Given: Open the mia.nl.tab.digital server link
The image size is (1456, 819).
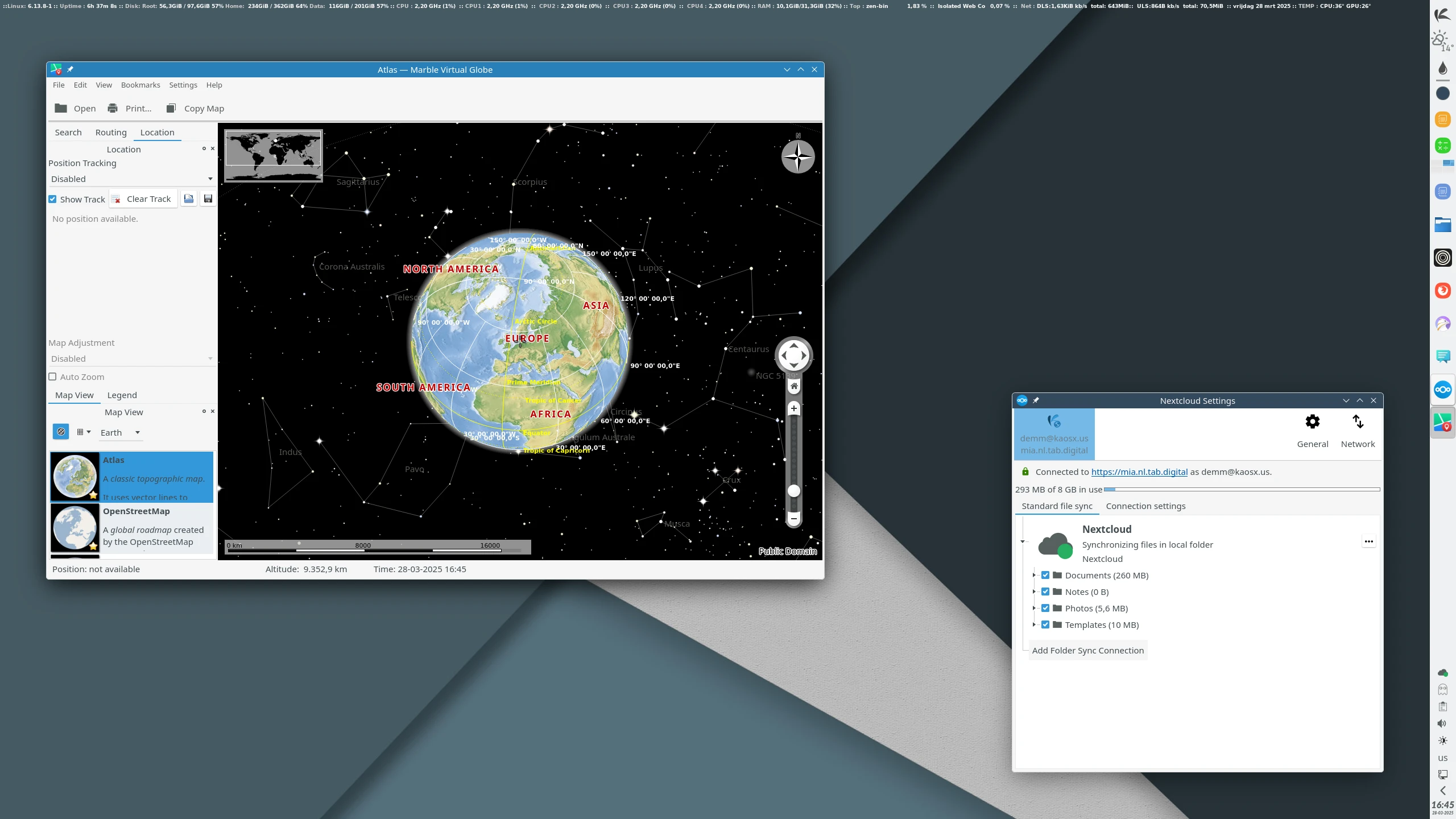Looking at the screenshot, I should (x=1139, y=471).
